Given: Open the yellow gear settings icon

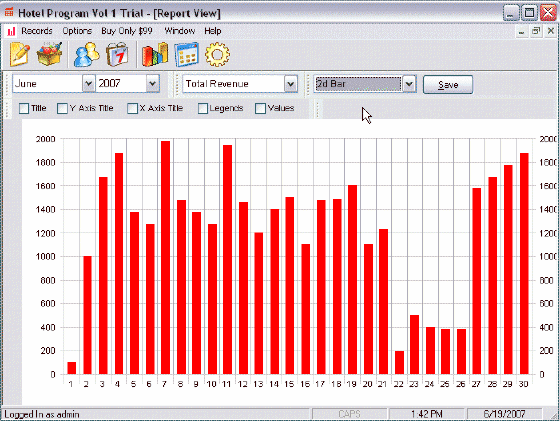Looking at the screenshot, I should coord(217,55).
